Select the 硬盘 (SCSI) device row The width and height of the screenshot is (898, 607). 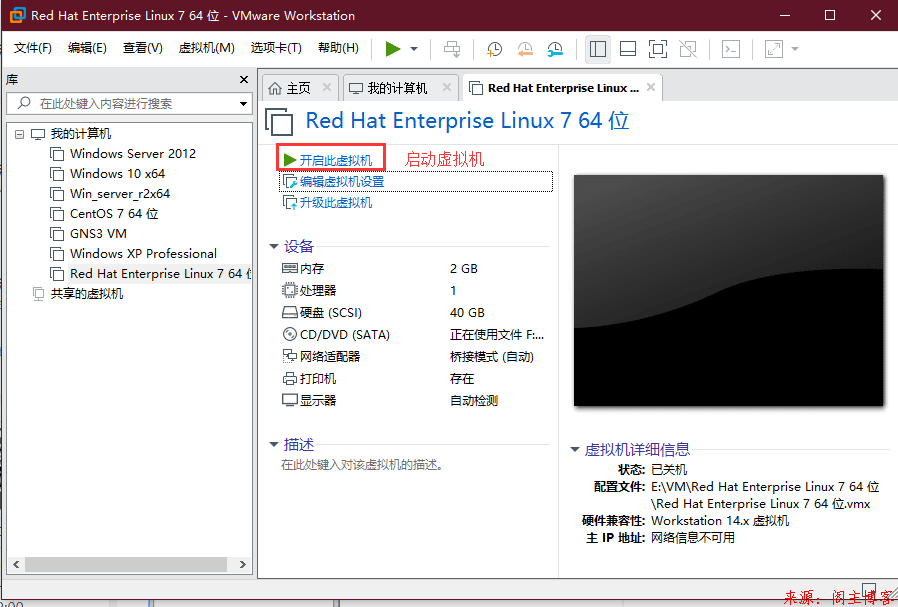(x=413, y=313)
